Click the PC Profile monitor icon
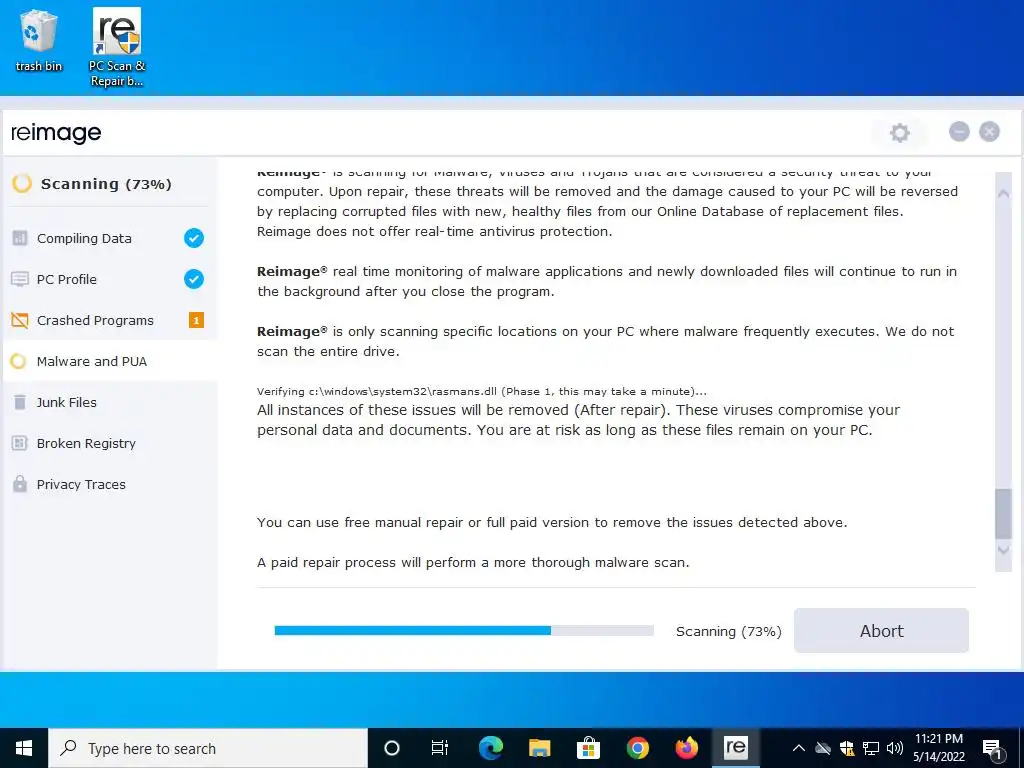 click(x=20, y=280)
